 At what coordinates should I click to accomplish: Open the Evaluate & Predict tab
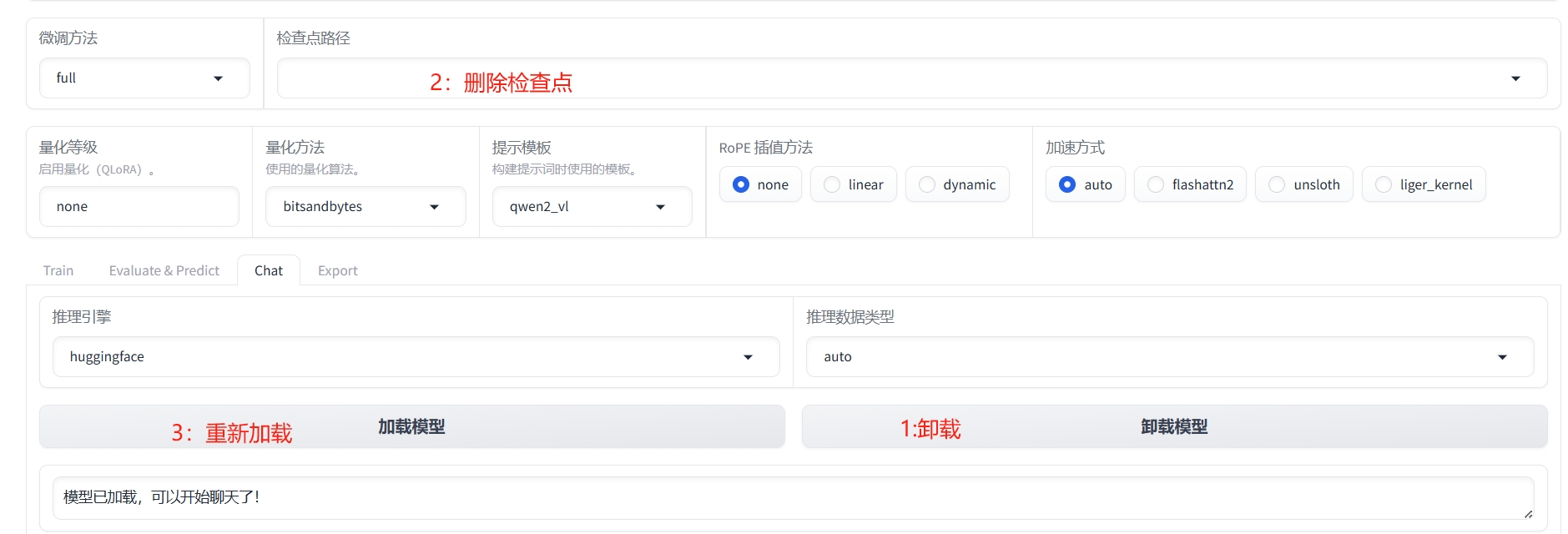coord(164,270)
